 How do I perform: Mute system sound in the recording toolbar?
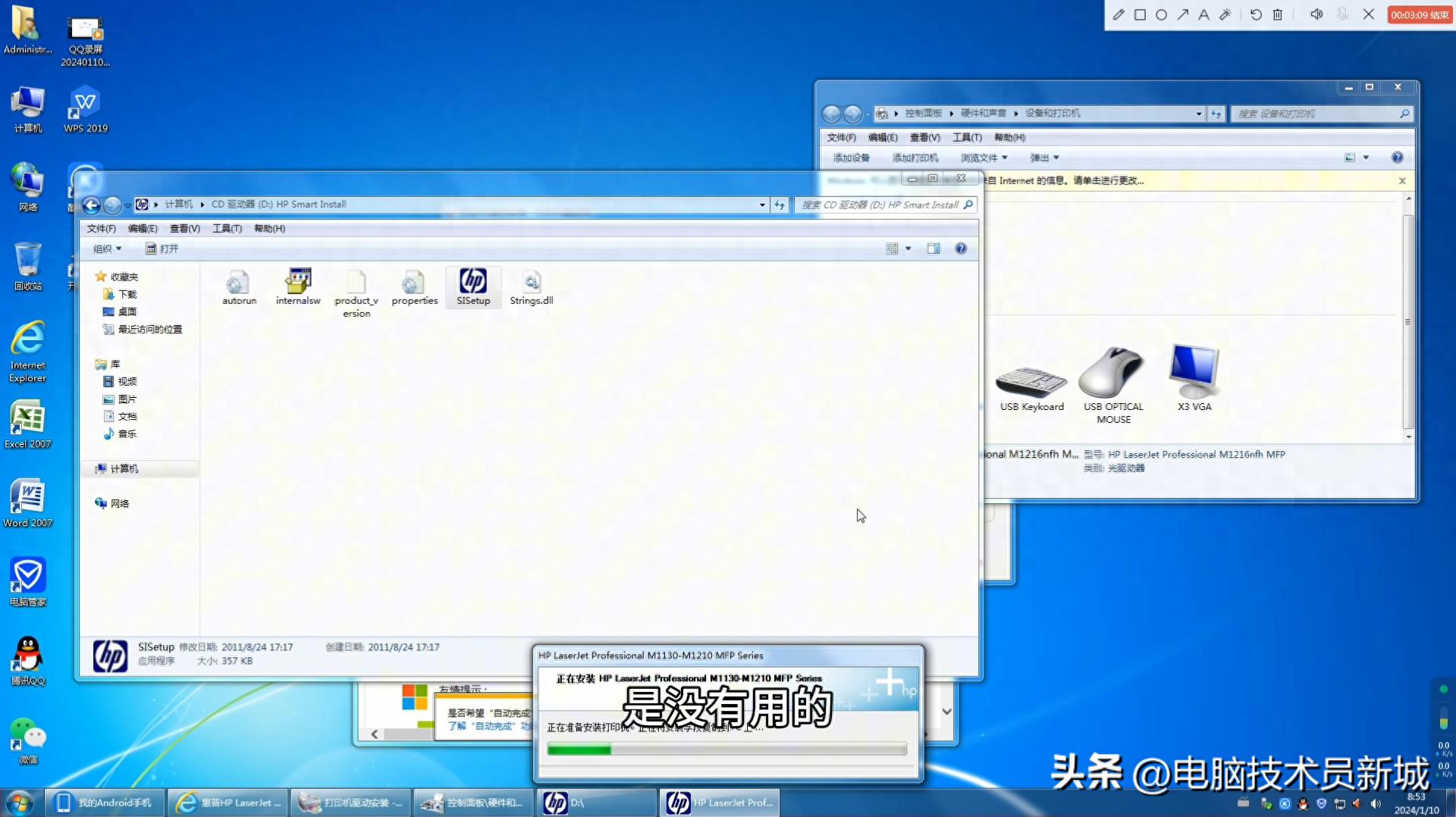click(1316, 14)
